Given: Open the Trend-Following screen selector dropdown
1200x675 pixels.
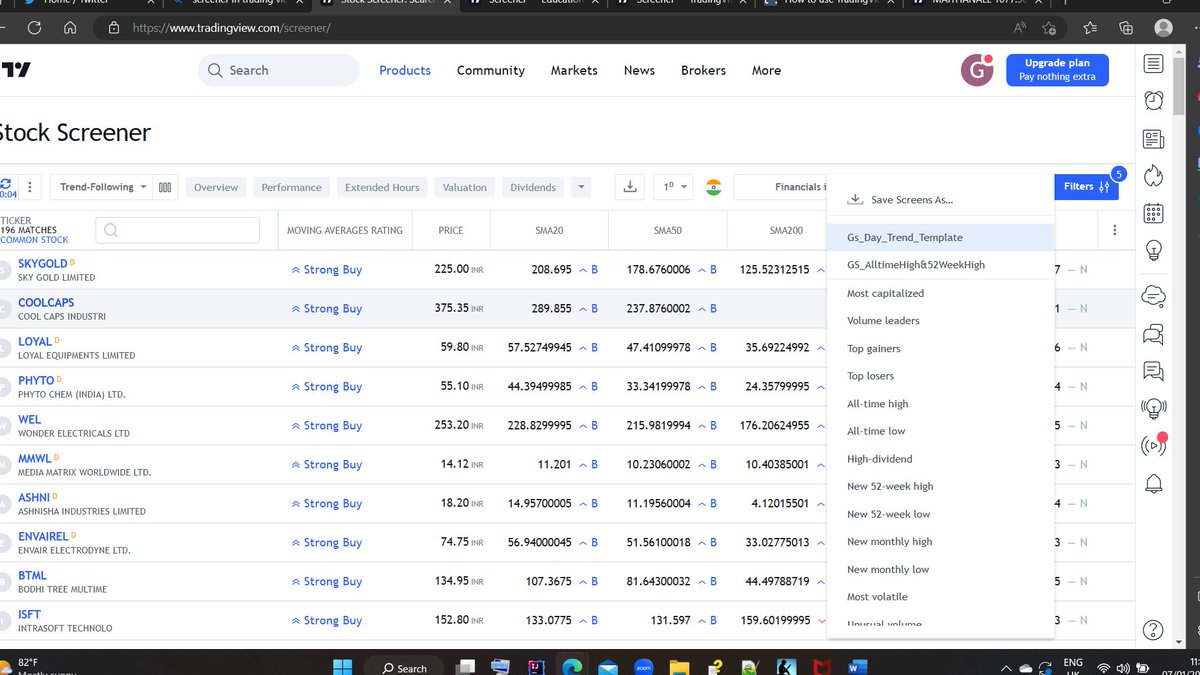Looking at the screenshot, I should (99, 186).
